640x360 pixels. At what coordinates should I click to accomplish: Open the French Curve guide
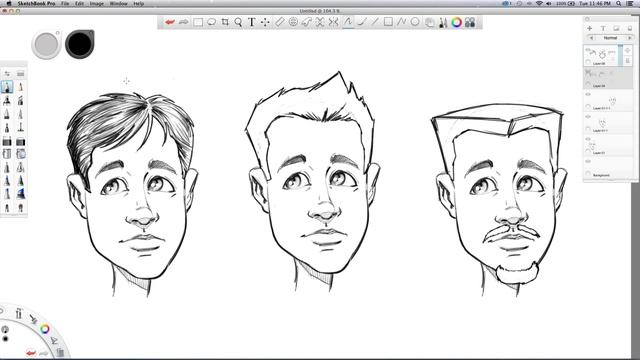pos(307,22)
